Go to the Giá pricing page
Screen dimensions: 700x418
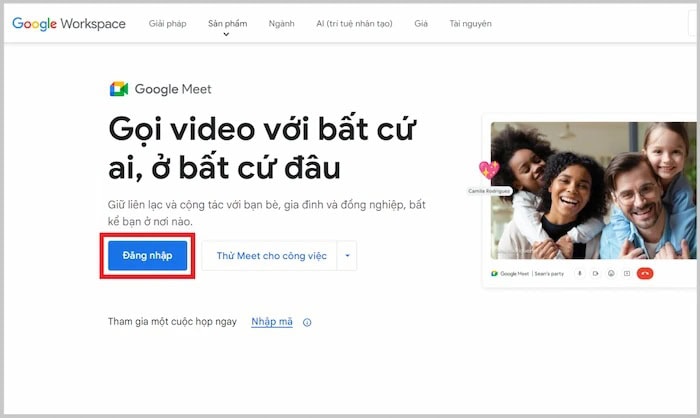[x=420, y=23]
